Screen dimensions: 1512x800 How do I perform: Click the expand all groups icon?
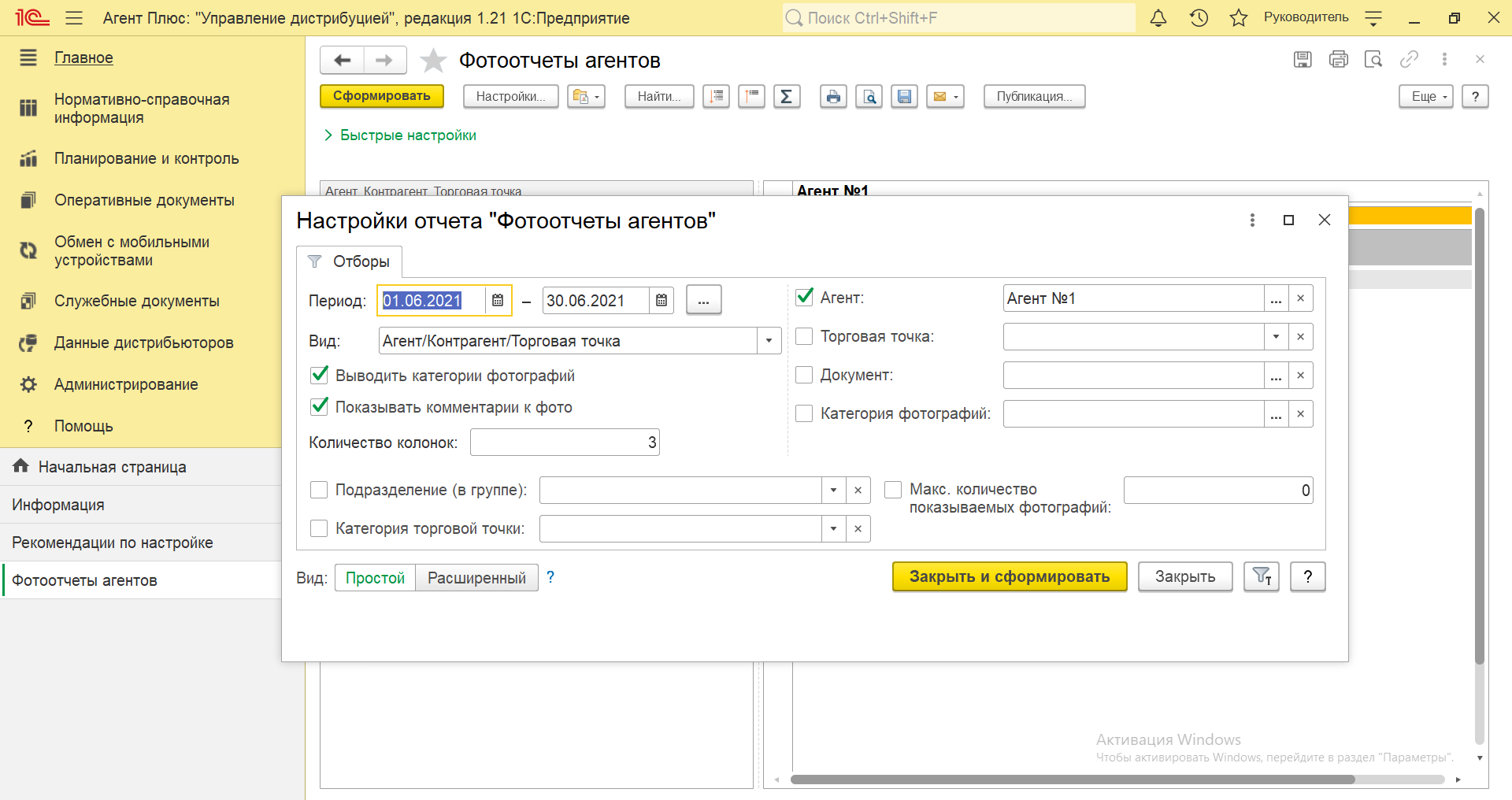pyautogui.click(x=716, y=96)
